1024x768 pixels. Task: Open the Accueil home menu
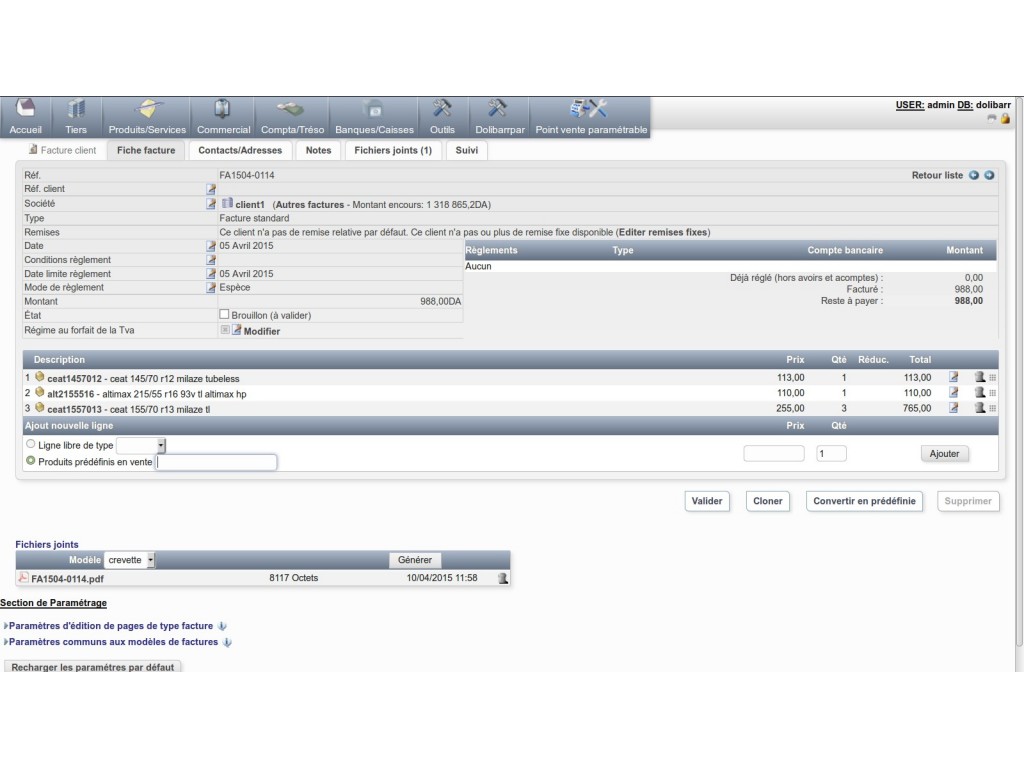click(x=25, y=118)
